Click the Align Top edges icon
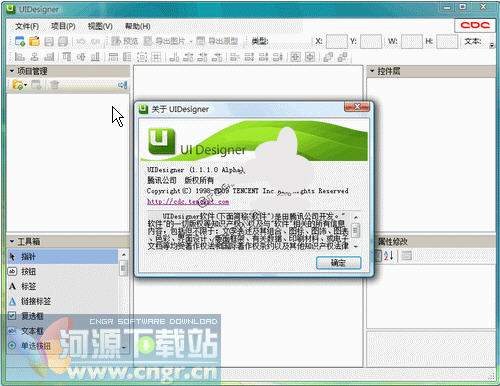 (x=67, y=57)
